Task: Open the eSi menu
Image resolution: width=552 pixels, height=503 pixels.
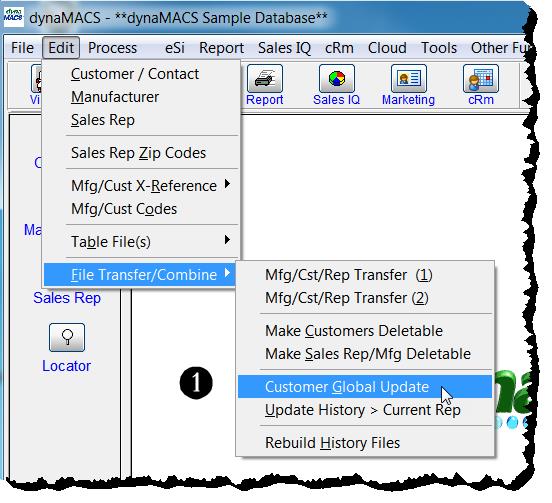Action: 175,48
